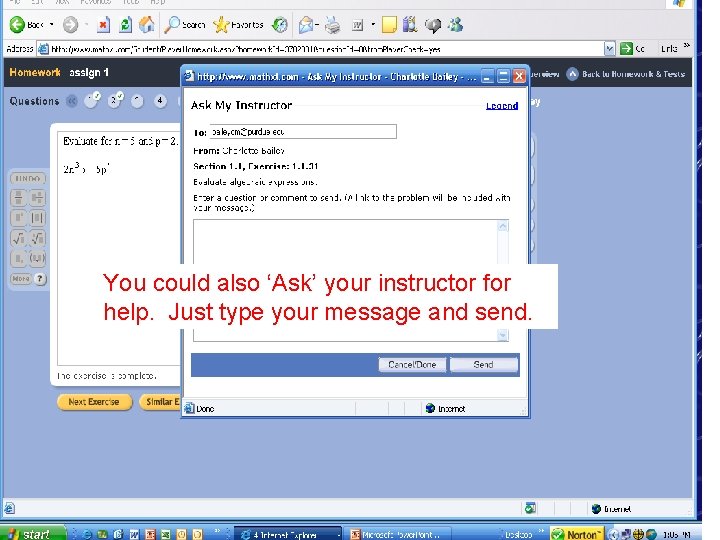This screenshot has height=540, width=720.
Task: Click Back to Homework & Tests link
Action: point(626,74)
